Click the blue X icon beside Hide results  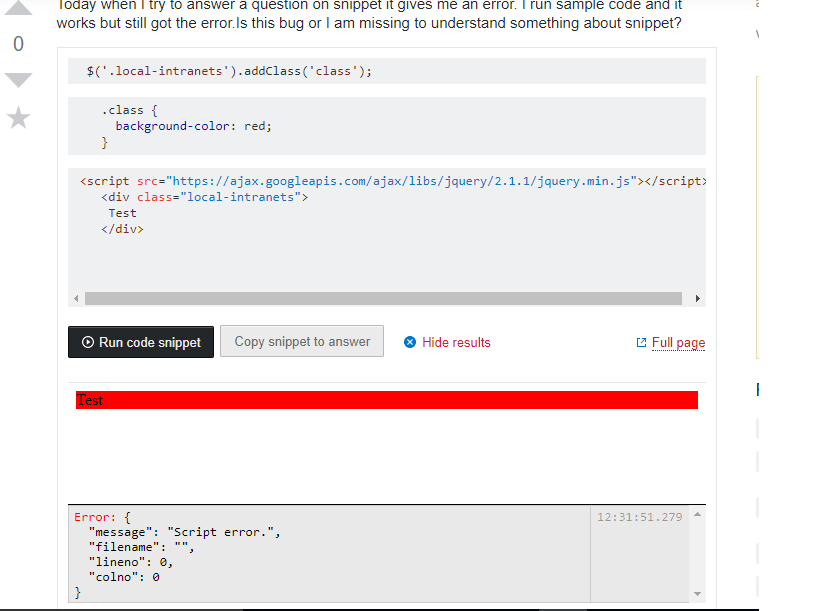pyautogui.click(x=410, y=342)
